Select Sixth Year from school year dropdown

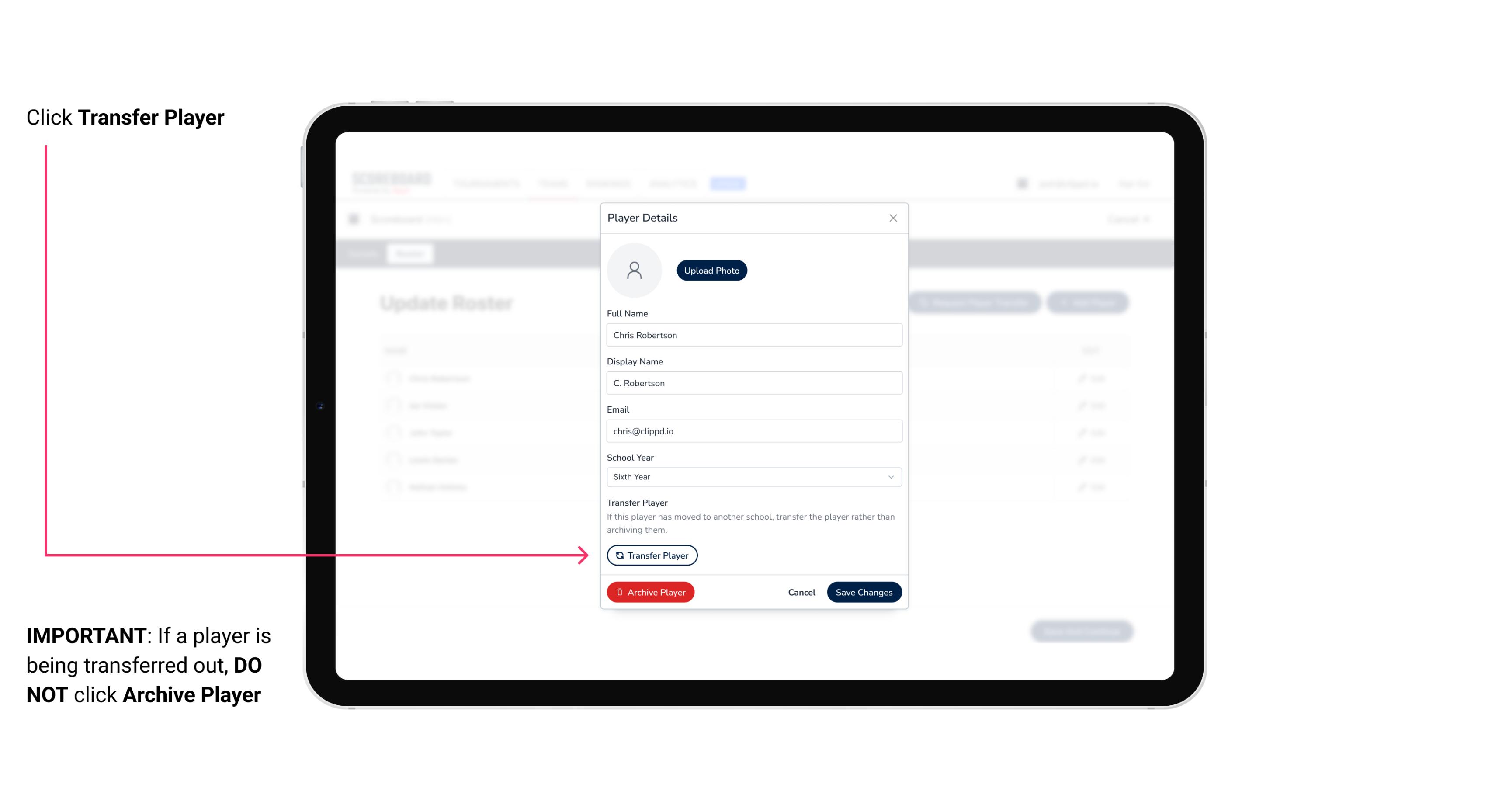(x=753, y=476)
